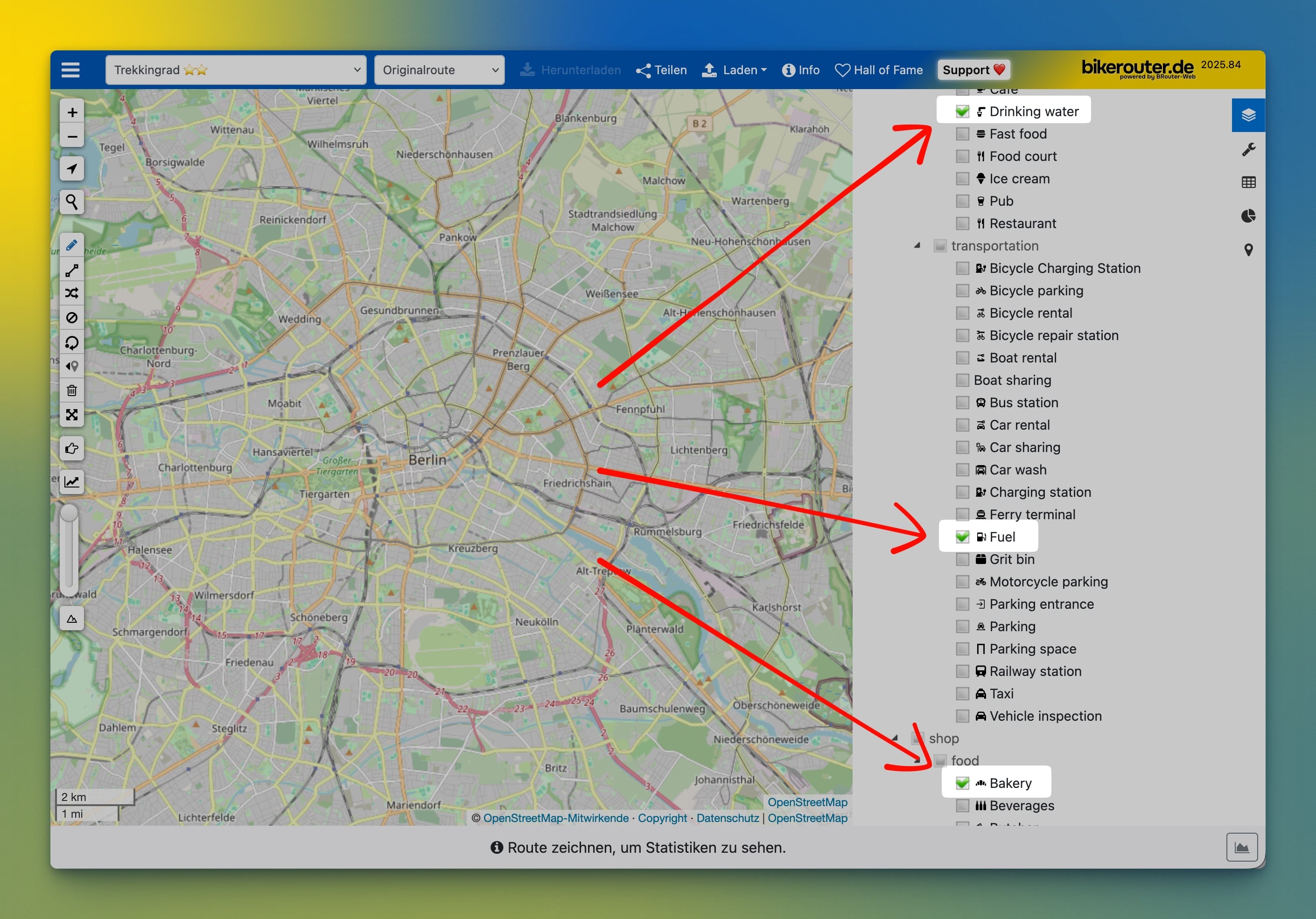Open the Datenschutz link

[728, 818]
